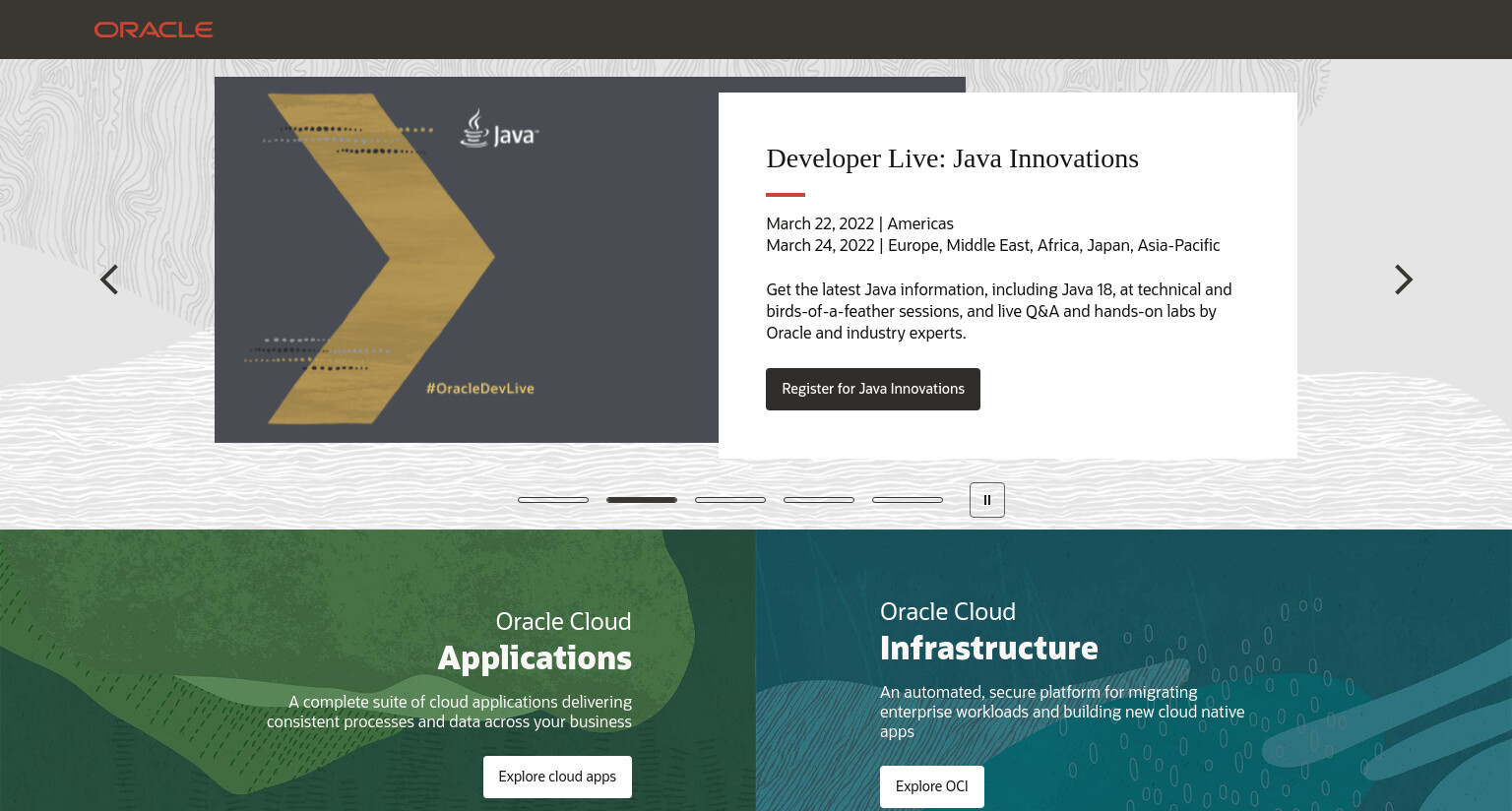
Task: Click the Oracle Cloud Applications heading
Action: 535,642
